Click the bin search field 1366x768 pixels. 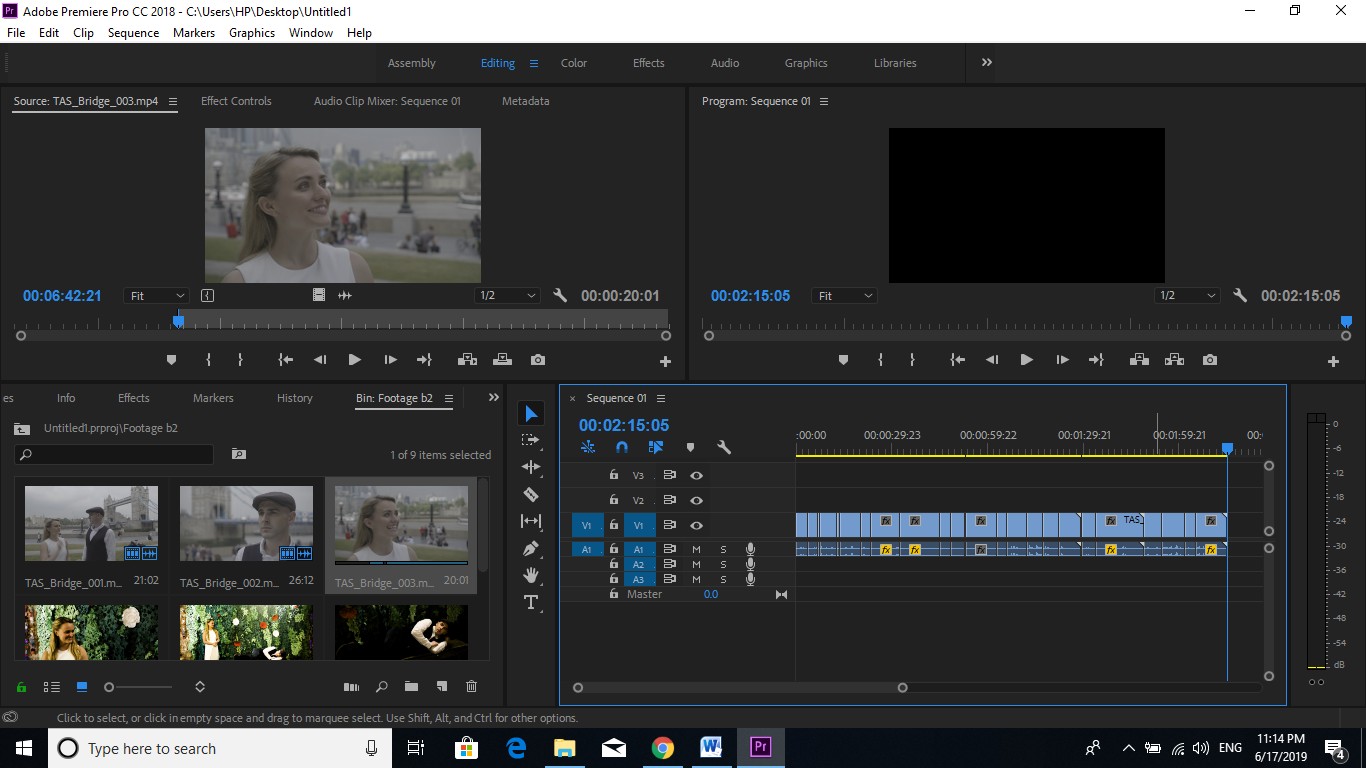pos(114,454)
